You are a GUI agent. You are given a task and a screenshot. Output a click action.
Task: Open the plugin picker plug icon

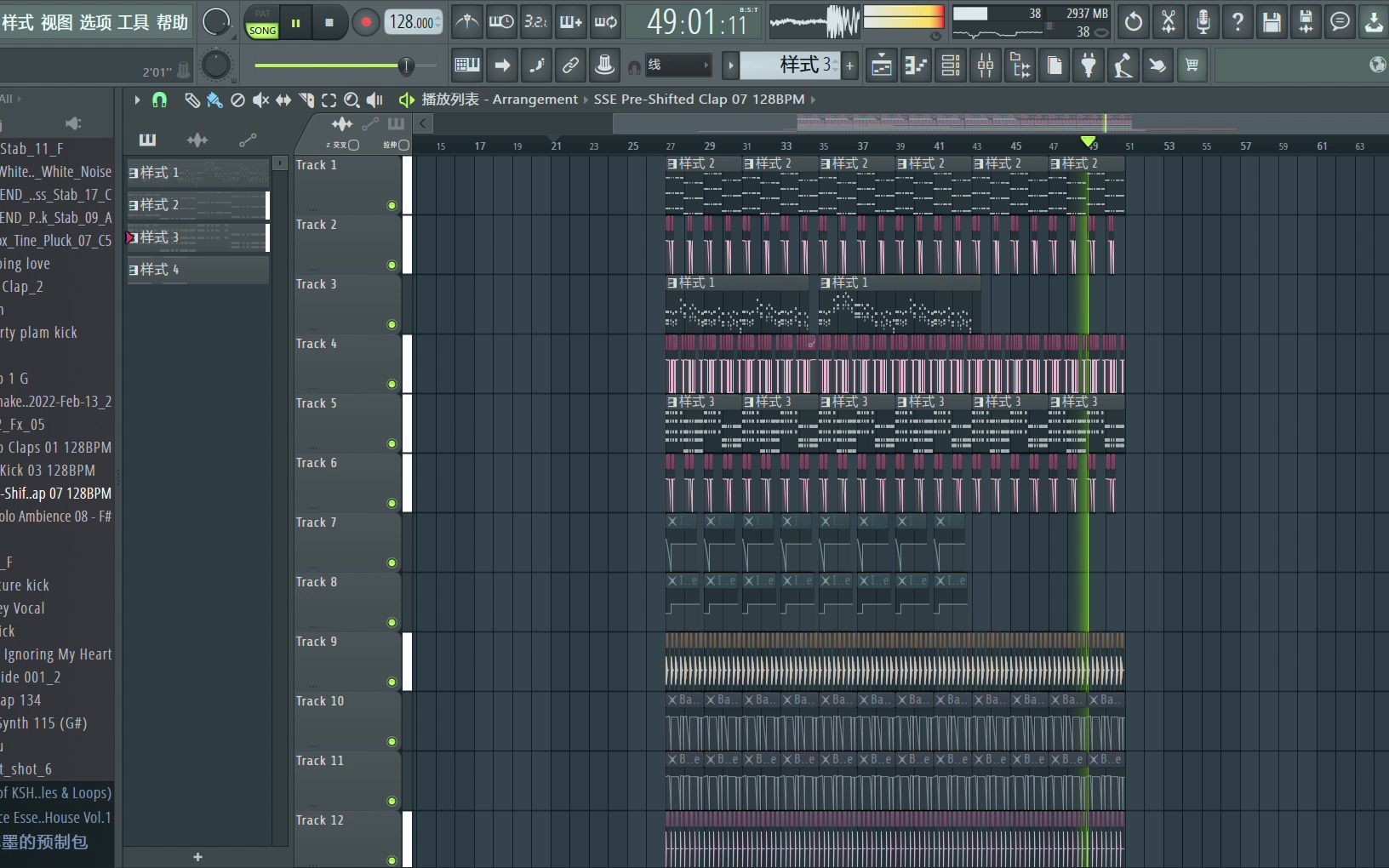point(1089,66)
